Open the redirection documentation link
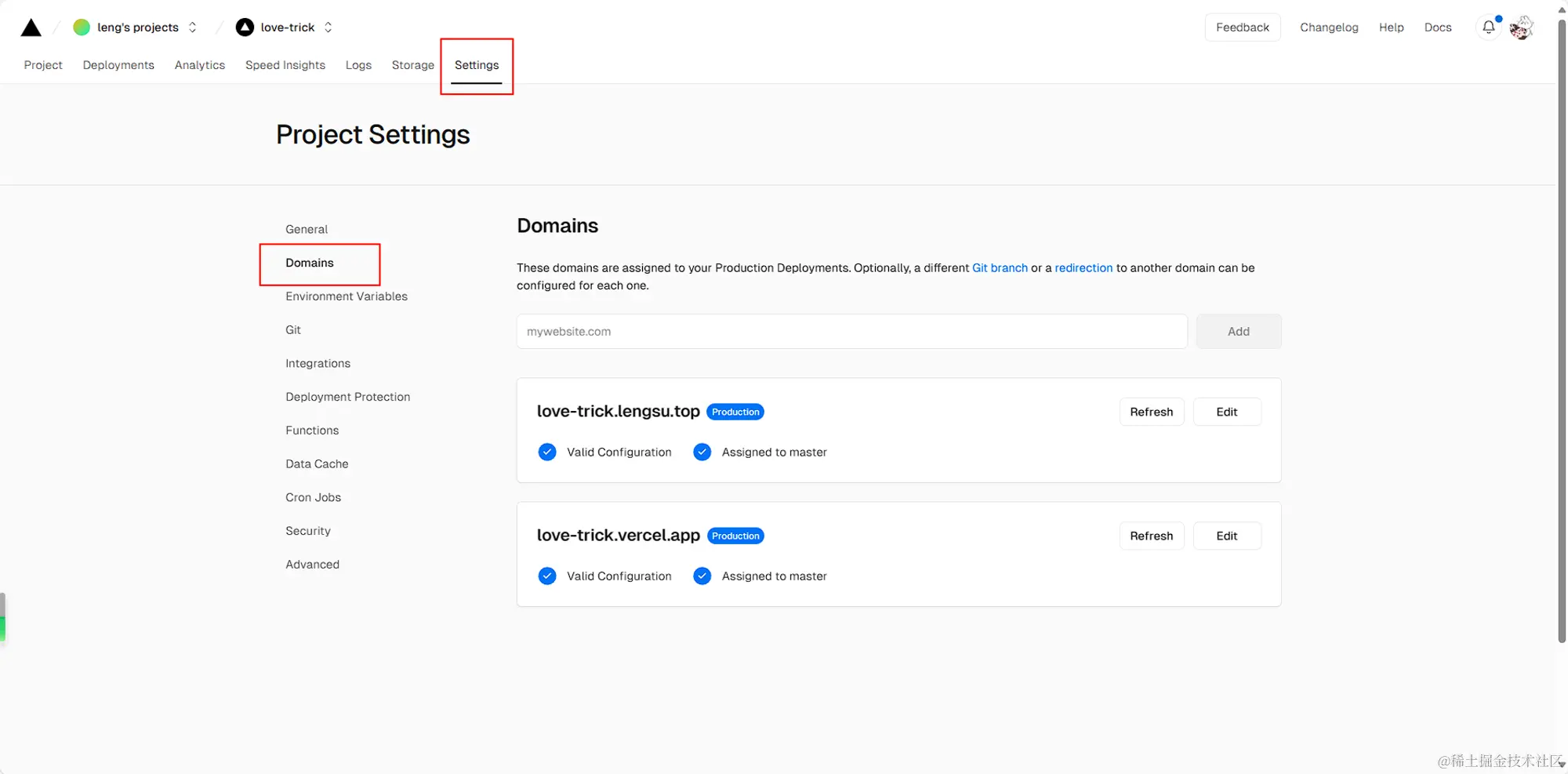 click(x=1083, y=268)
